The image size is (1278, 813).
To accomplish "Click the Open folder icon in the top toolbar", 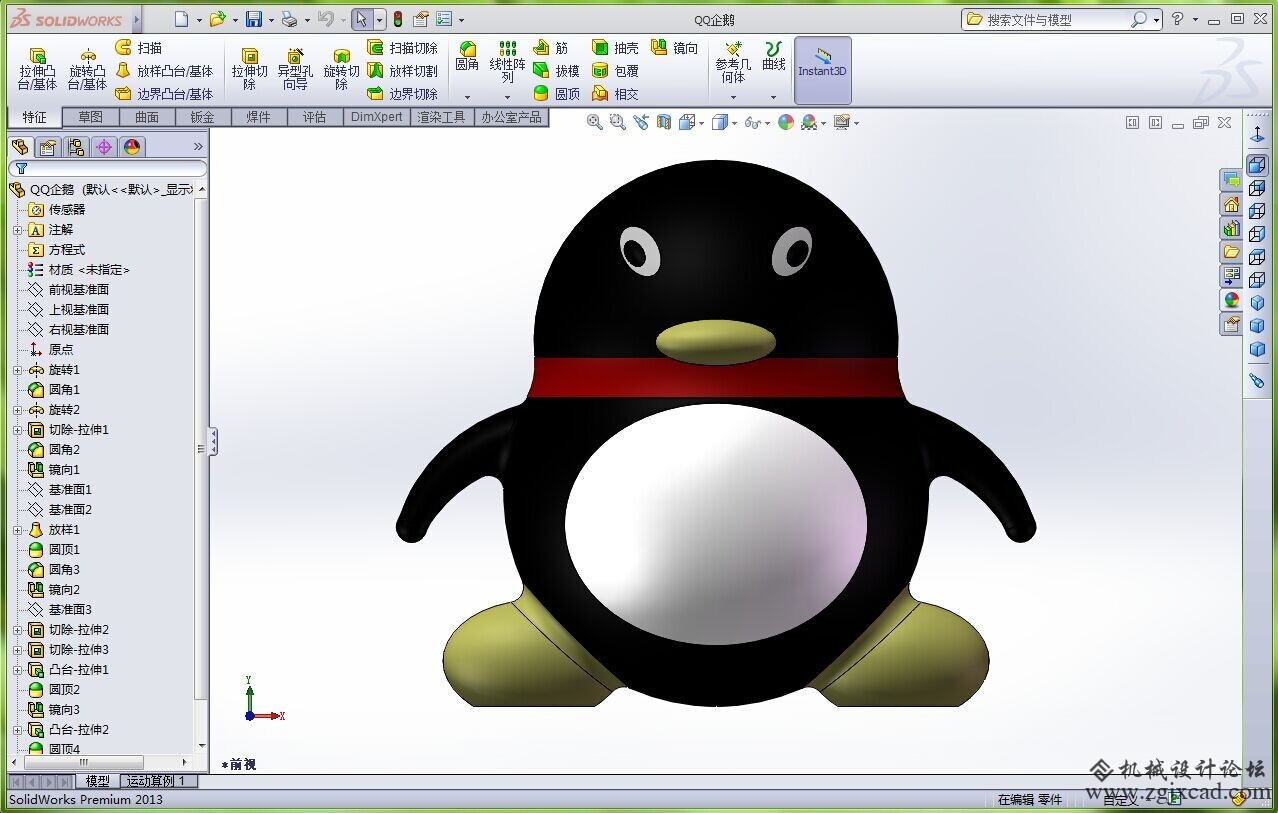I will (x=217, y=19).
